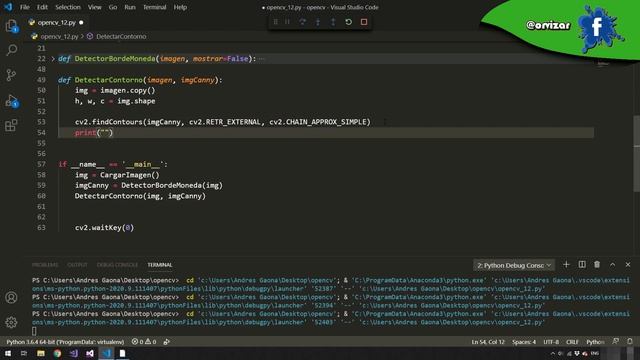
Task: Click errors and warnings count in status bar
Action: coord(144,342)
